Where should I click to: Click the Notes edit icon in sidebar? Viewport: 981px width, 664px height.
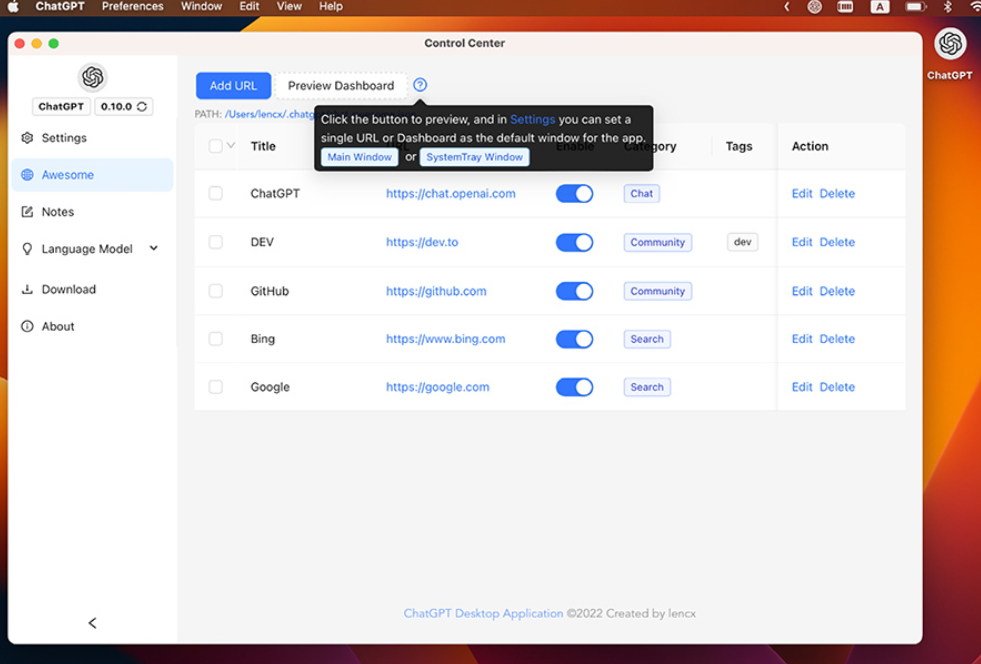(27, 212)
